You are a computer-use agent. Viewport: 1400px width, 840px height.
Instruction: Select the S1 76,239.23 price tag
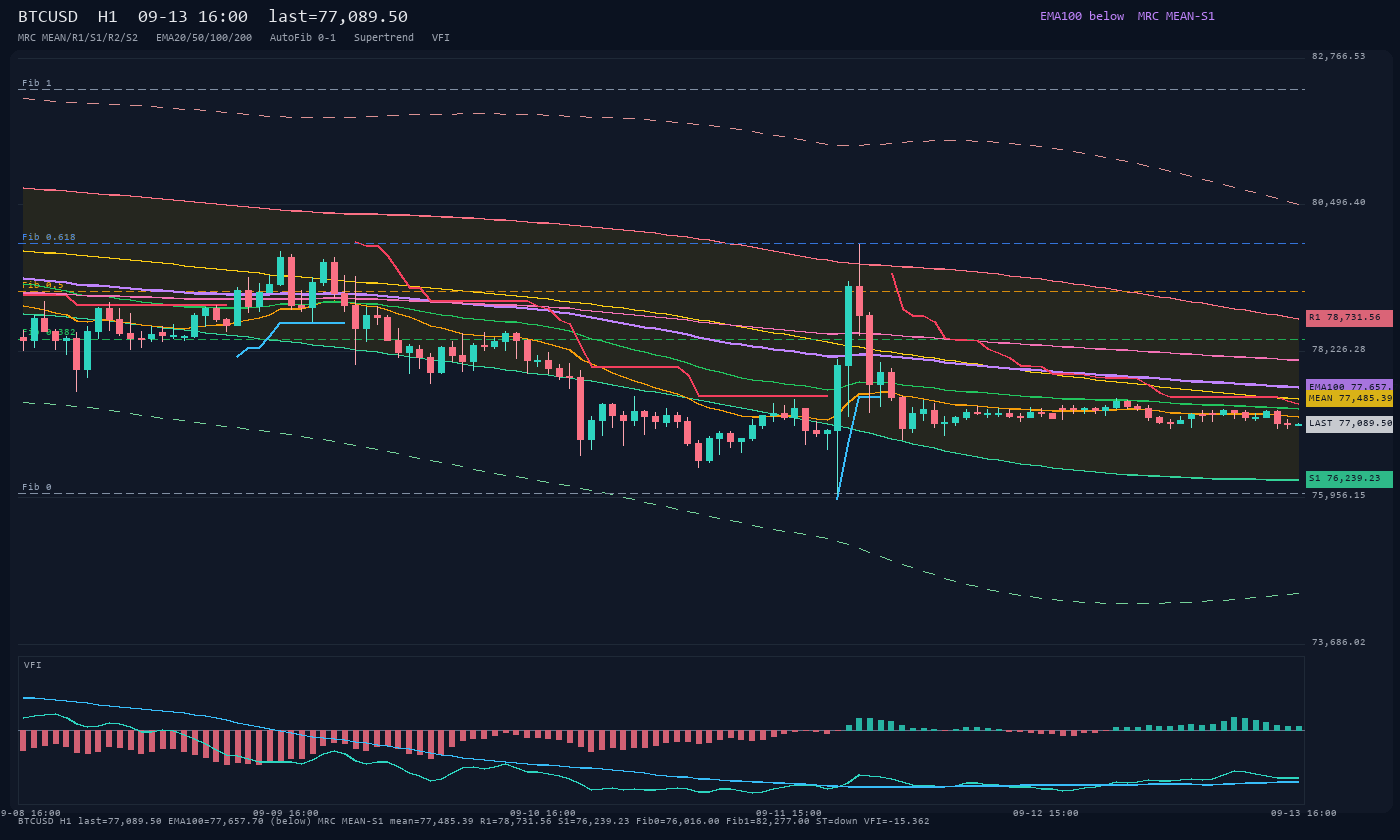point(1349,479)
